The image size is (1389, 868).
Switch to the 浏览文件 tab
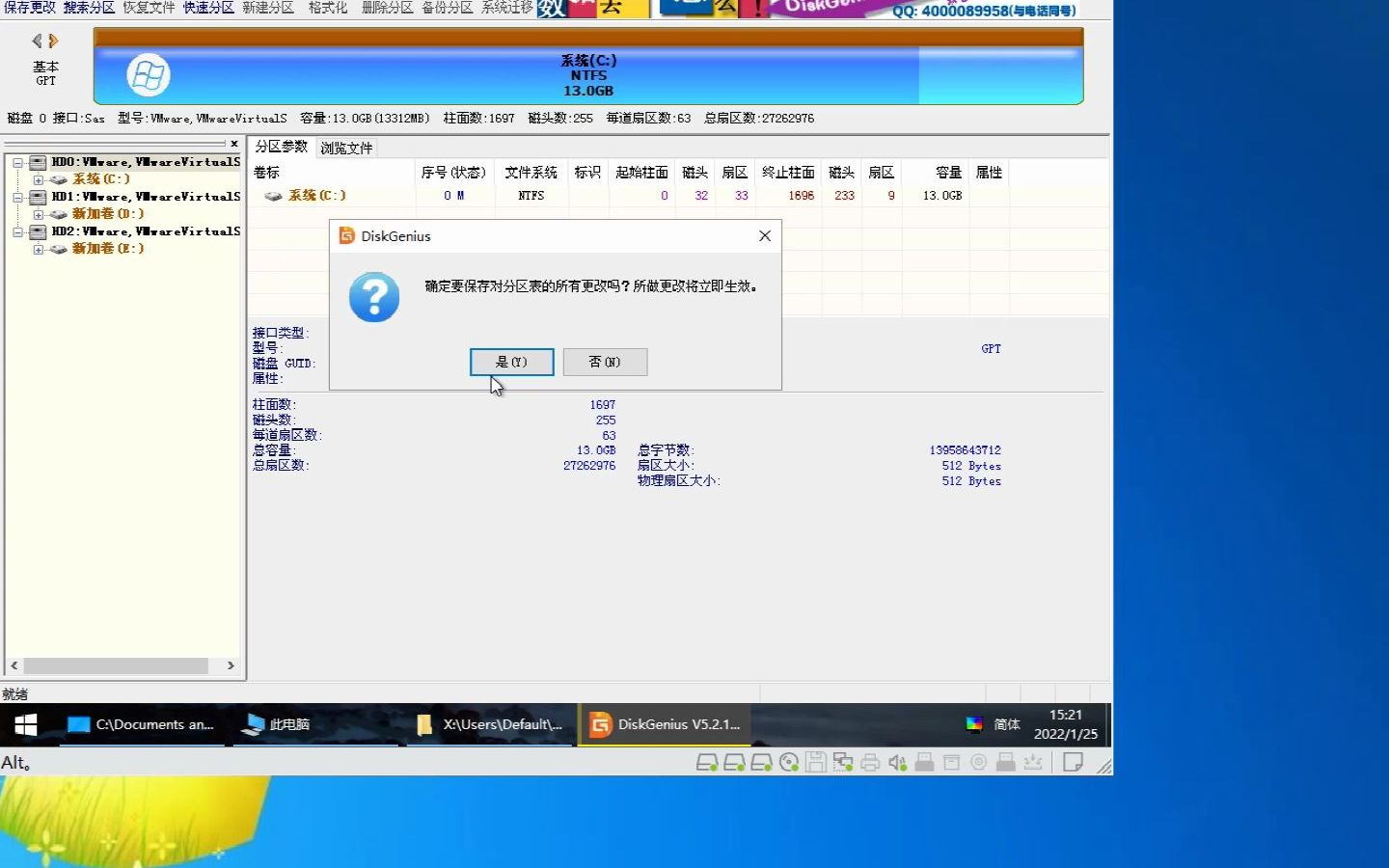[344, 148]
